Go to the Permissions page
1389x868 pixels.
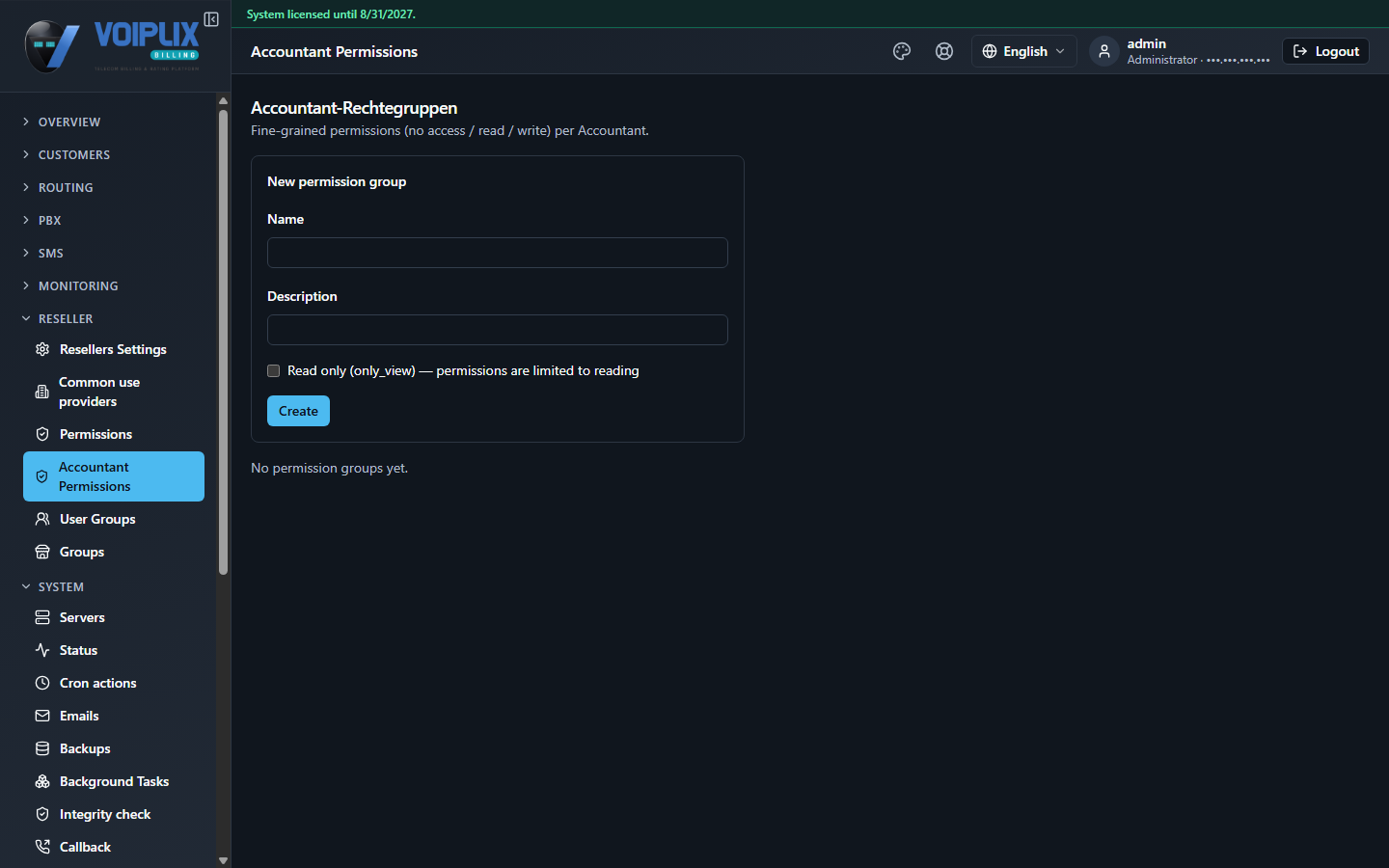[x=114, y=434]
